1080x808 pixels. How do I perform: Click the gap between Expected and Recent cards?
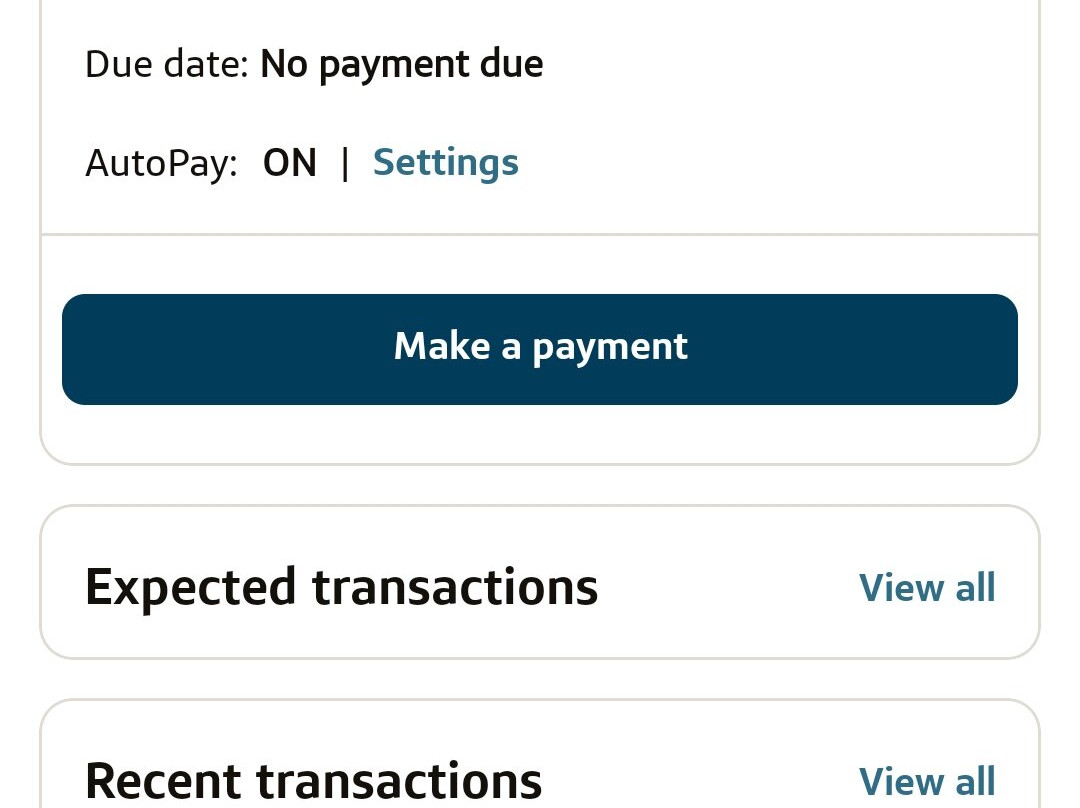[x=540, y=679]
